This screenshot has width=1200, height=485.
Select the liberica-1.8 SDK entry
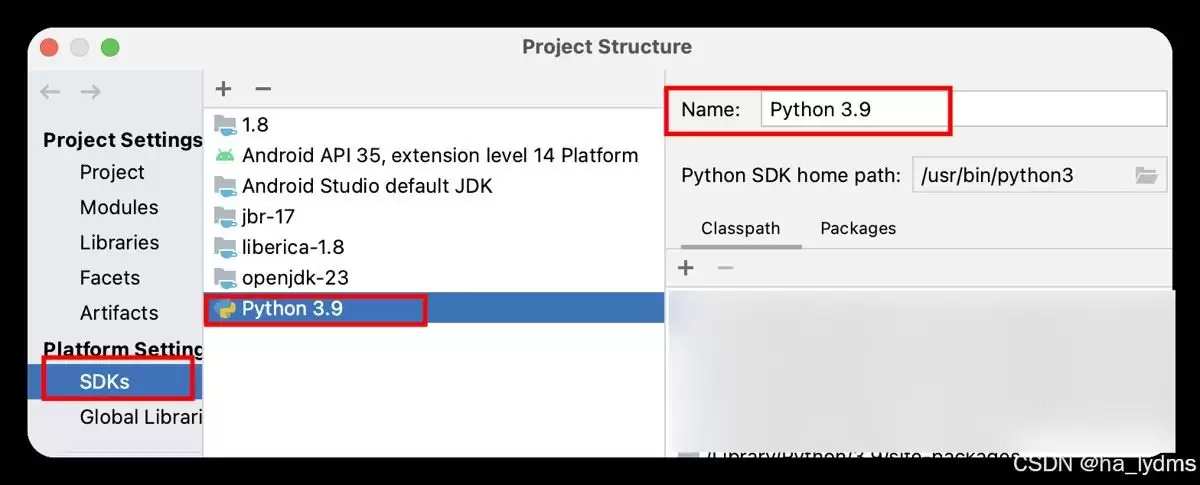tap(434, 247)
